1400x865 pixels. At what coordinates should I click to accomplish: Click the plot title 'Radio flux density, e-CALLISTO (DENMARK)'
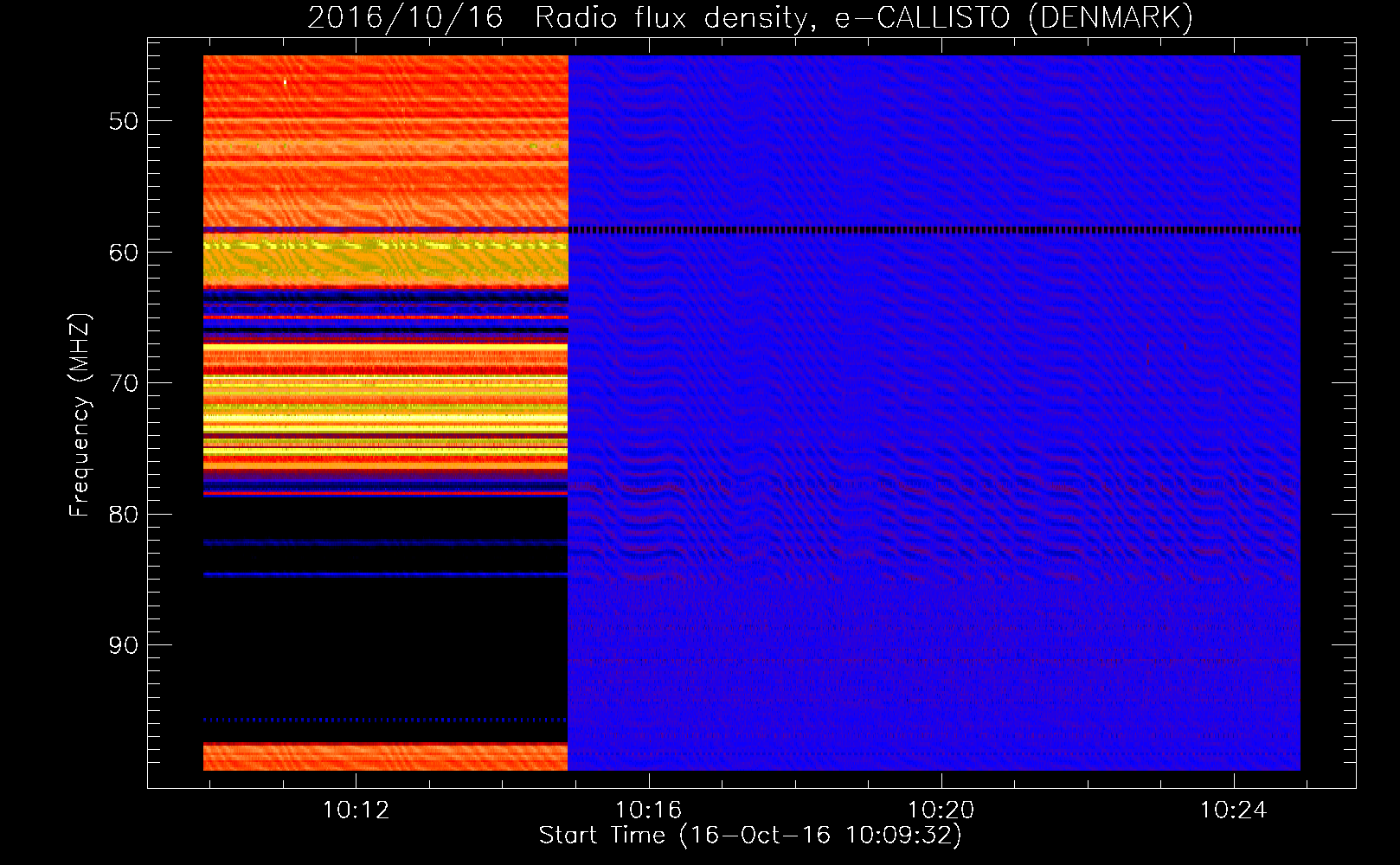pyautogui.click(x=864, y=17)
